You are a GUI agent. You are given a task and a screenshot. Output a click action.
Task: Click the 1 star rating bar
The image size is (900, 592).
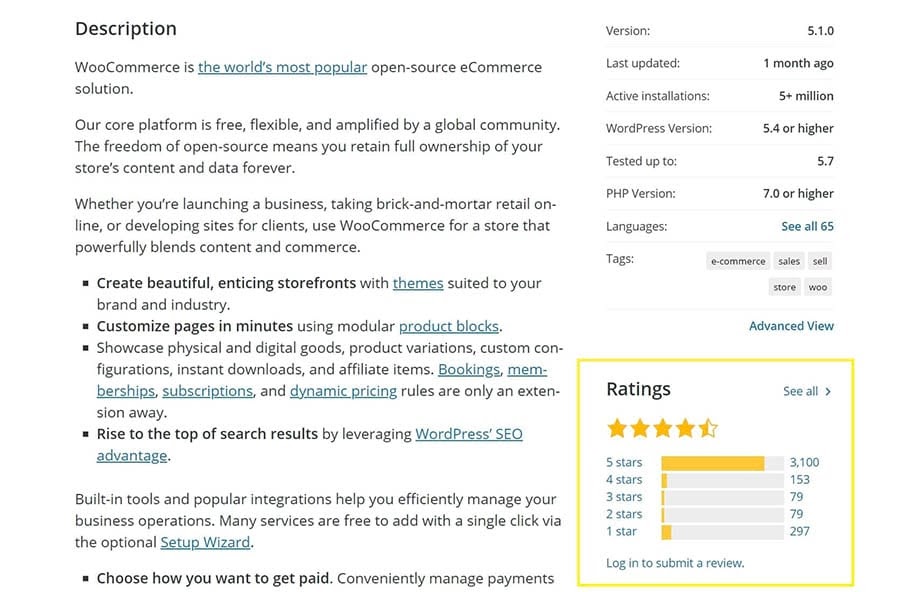[x=722, y=531]
